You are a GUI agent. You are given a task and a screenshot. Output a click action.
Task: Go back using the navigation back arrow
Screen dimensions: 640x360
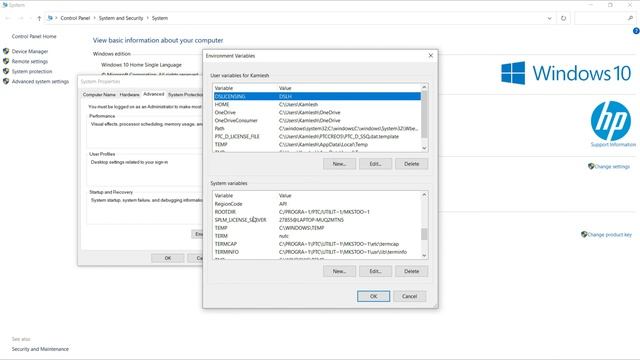tap(8, 18)
